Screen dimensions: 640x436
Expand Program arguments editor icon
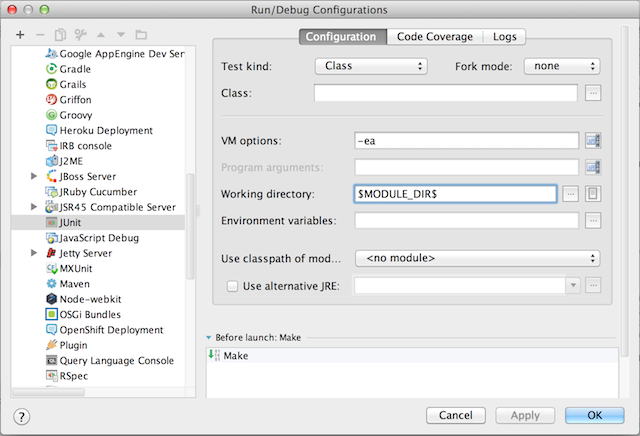(x=593, y=167)
